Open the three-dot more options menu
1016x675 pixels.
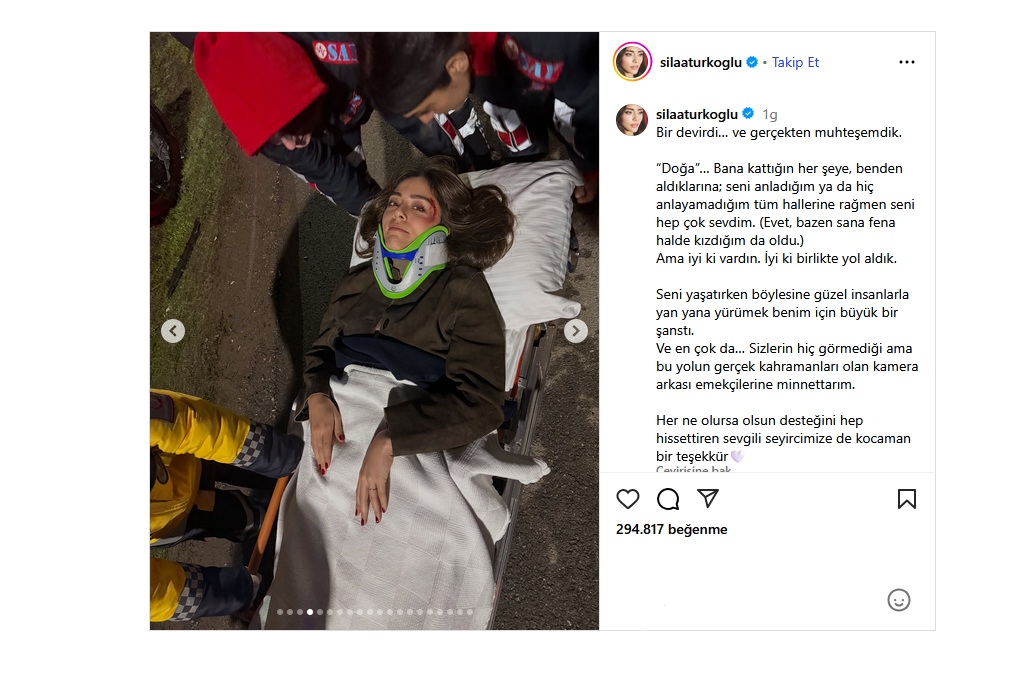(906, 62)
